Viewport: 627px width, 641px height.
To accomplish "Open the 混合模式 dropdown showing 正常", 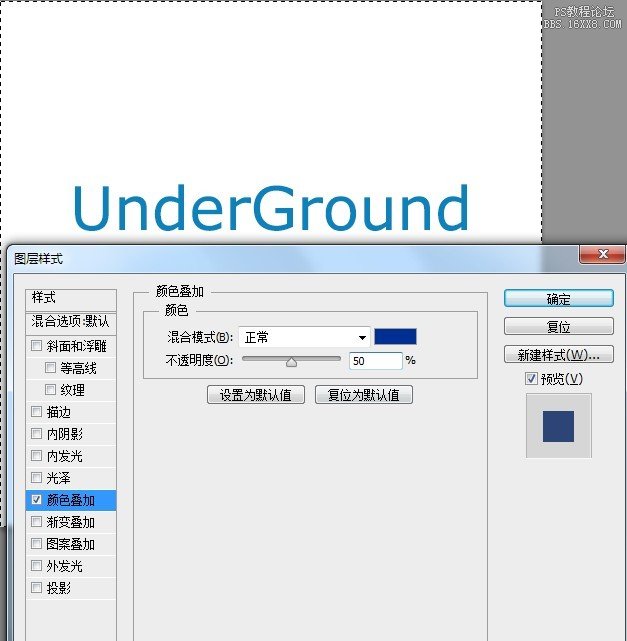I will pyautogui.click(x=305, y=337).
